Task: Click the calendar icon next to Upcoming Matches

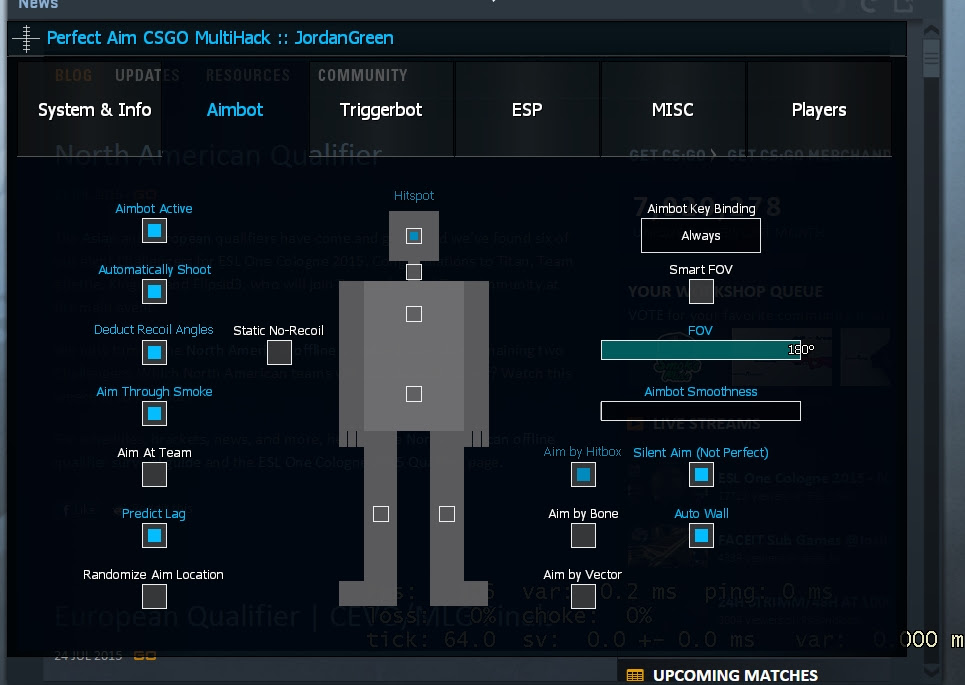Action: [635, 675]
